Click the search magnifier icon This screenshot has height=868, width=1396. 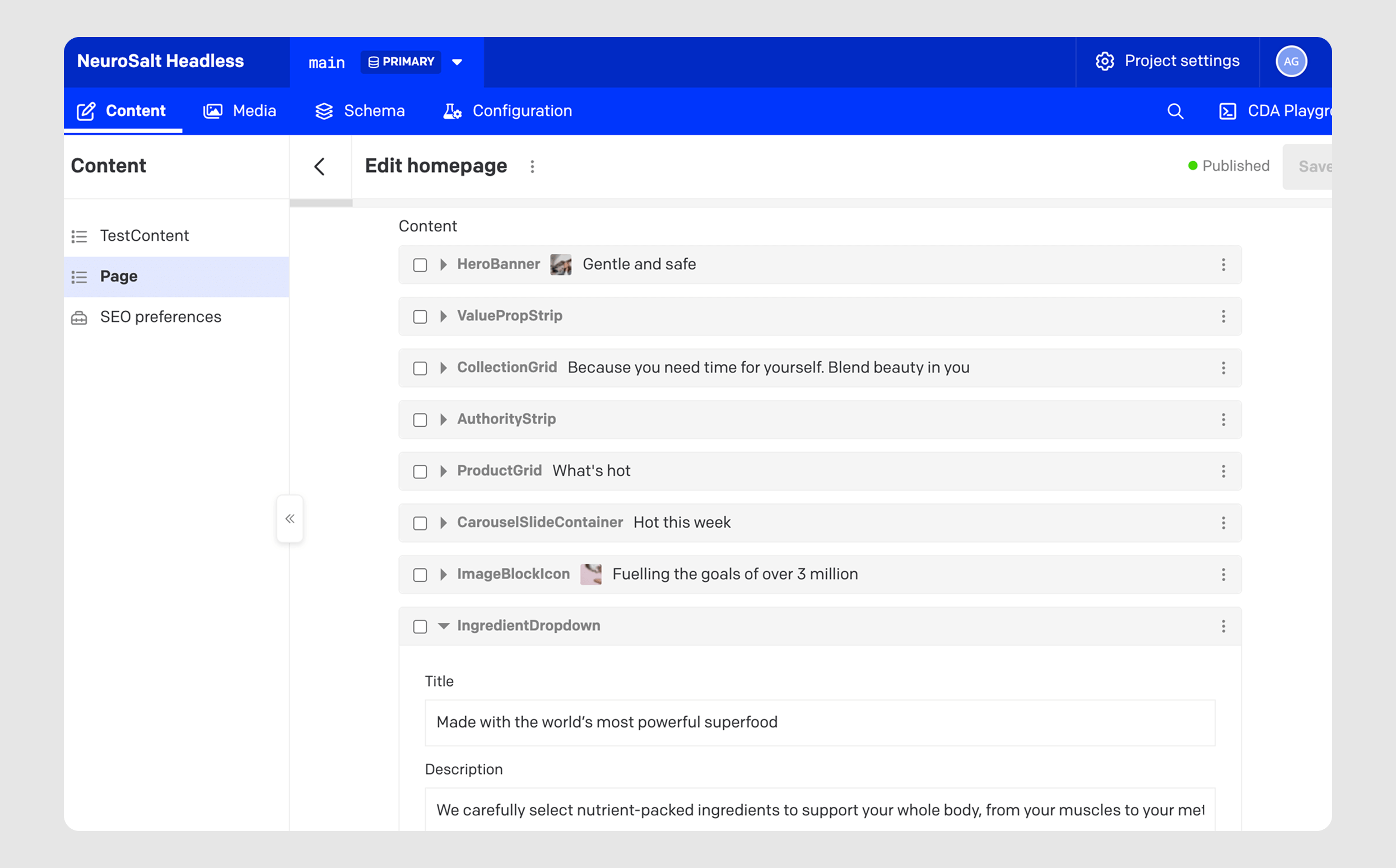point(1175,111)
